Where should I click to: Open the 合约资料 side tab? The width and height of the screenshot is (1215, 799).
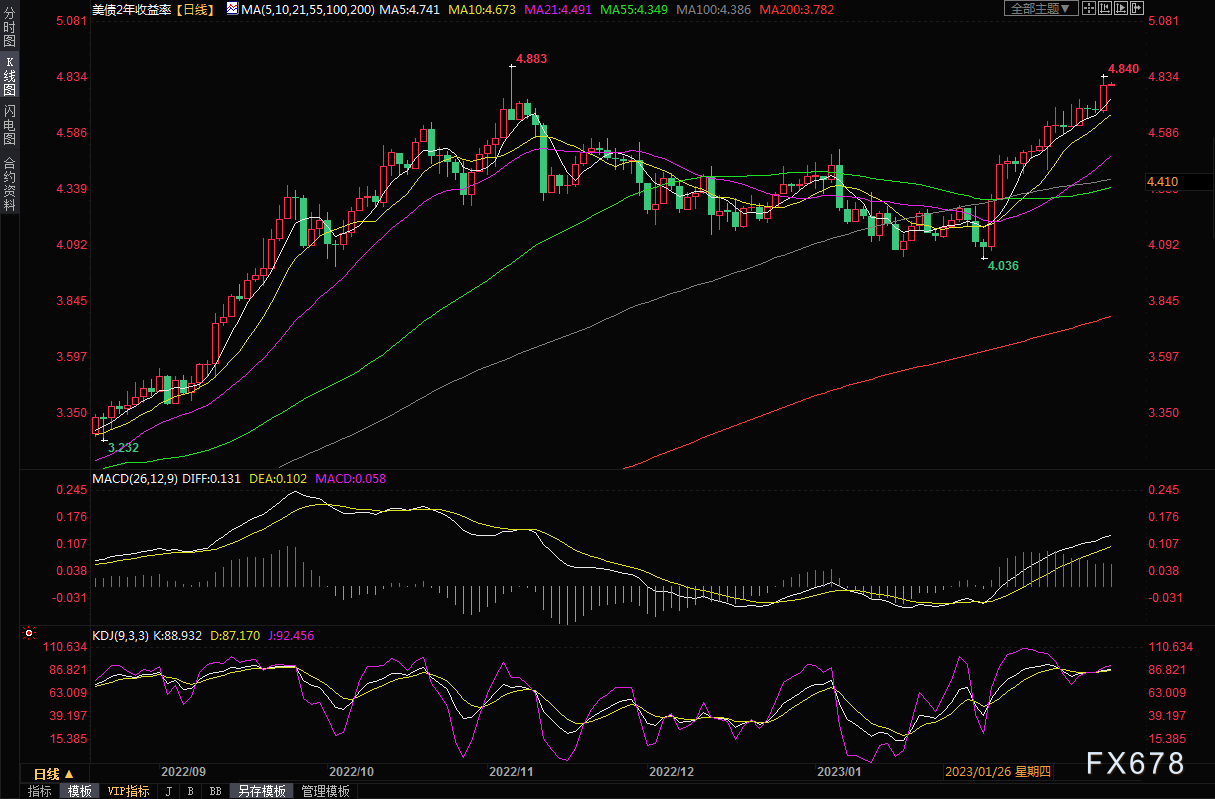point(10,183)
